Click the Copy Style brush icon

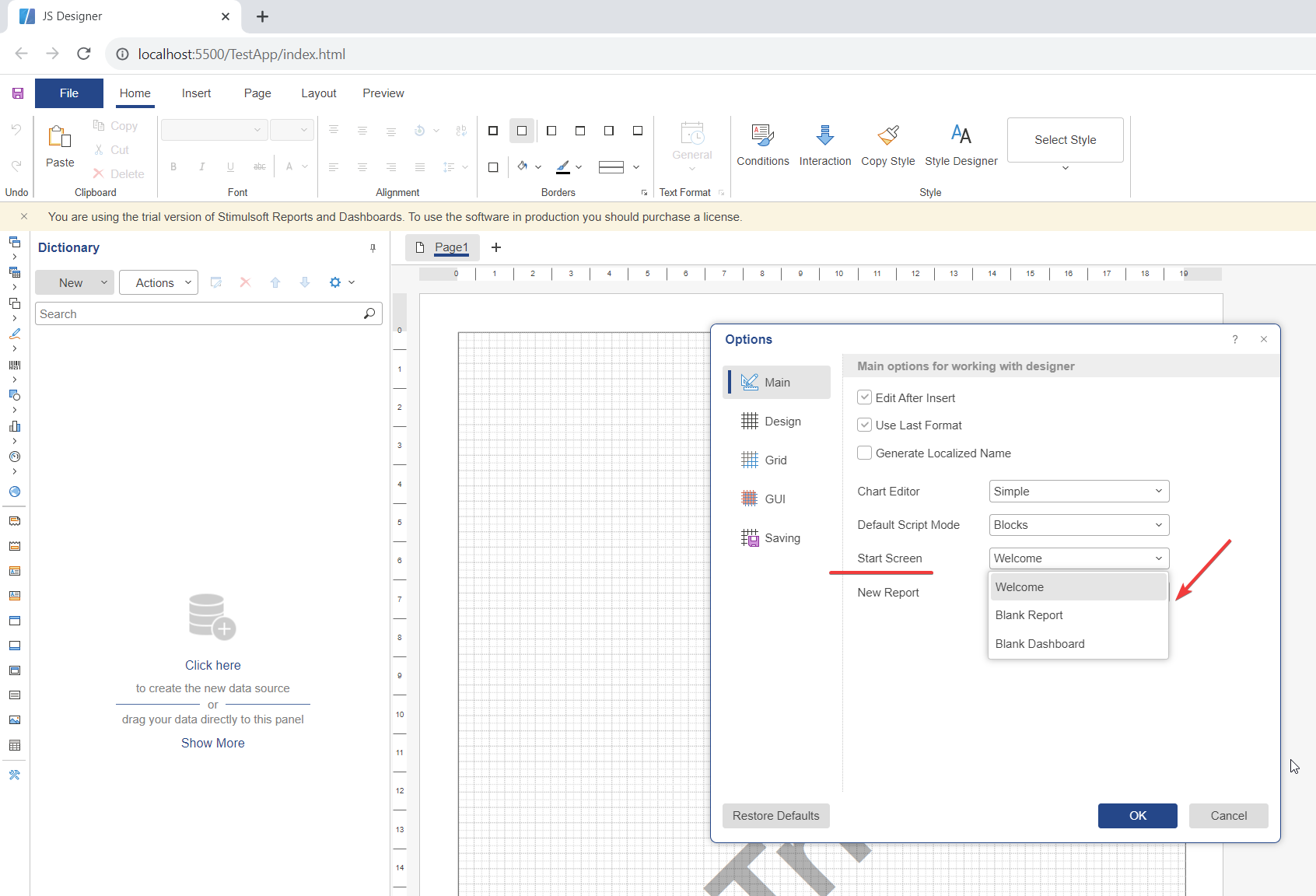[x=888, y=135]
